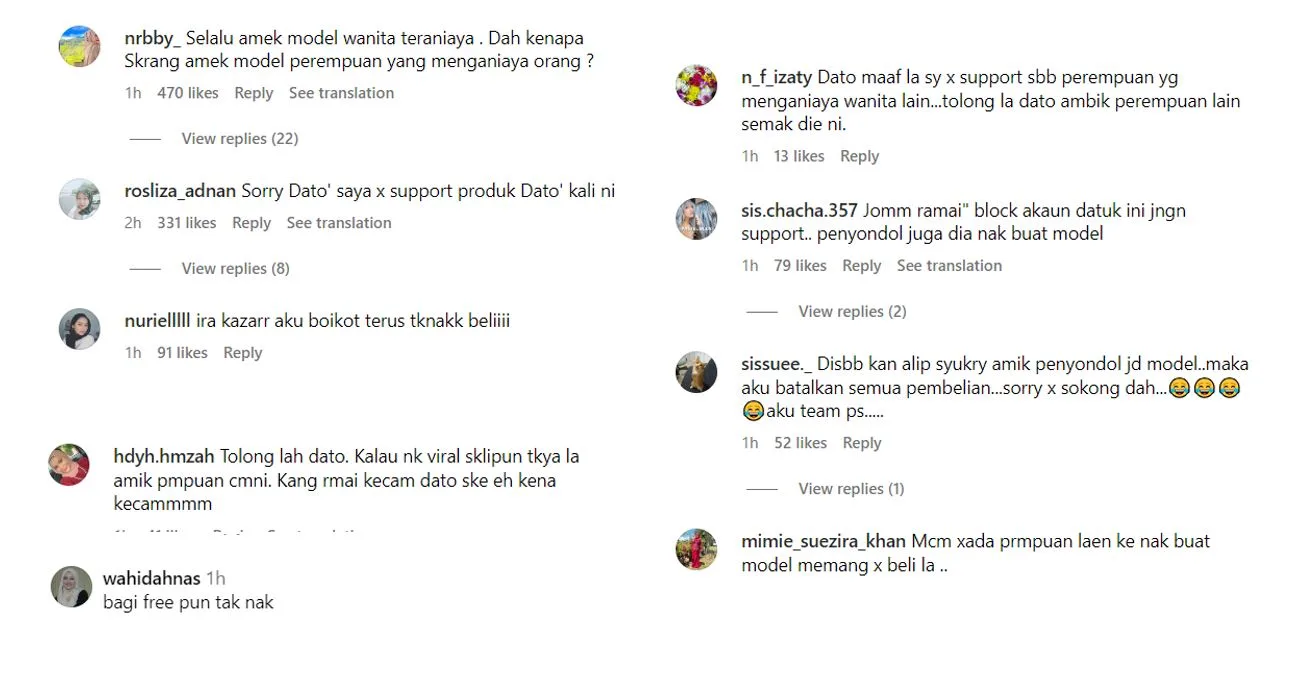Open nrbby_ profile avatar
1309x685 pixels.
[79, 46]
